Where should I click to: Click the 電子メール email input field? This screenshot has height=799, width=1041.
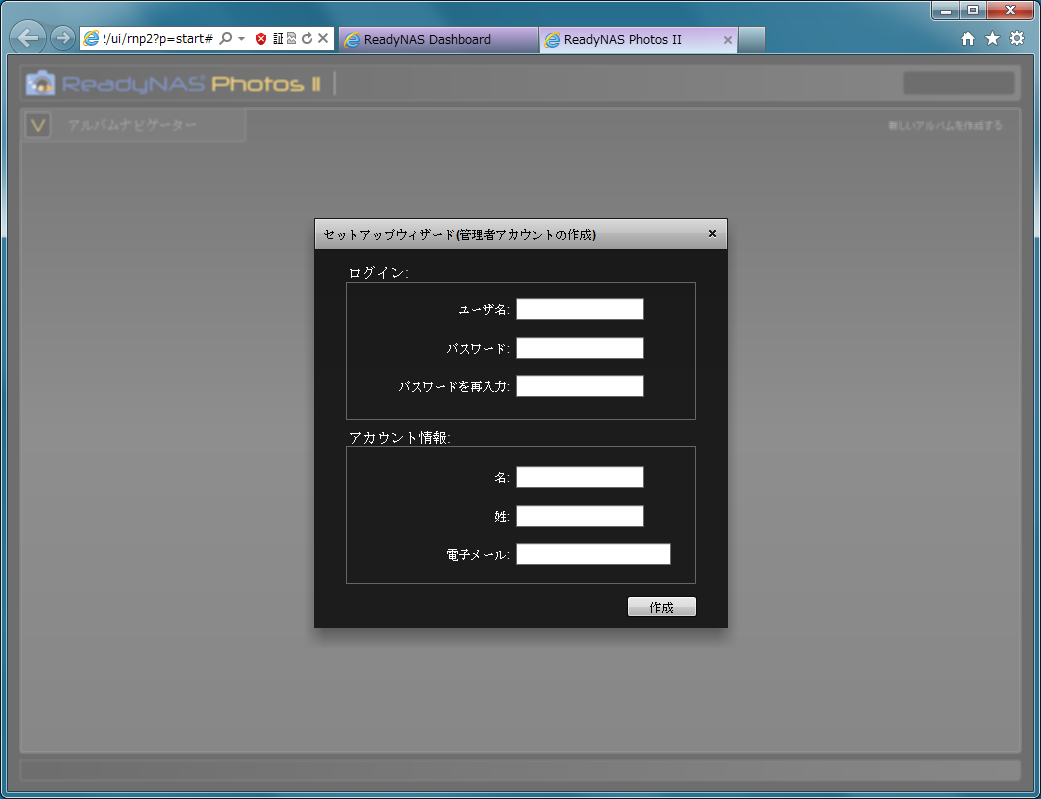click(593, 554)
